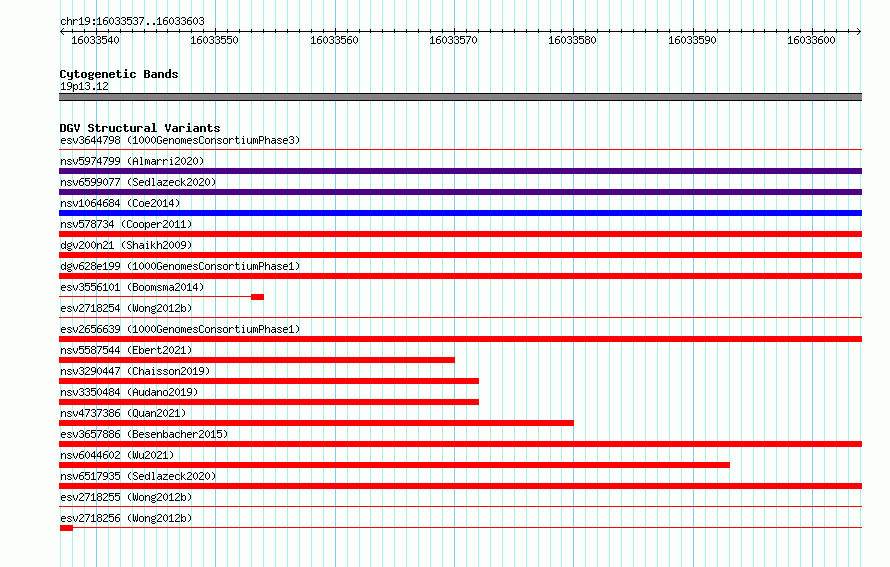The width and height of the screenshot is (890, 567).
Task: Select the red bar of nsv578734
Action: [460, 234]
